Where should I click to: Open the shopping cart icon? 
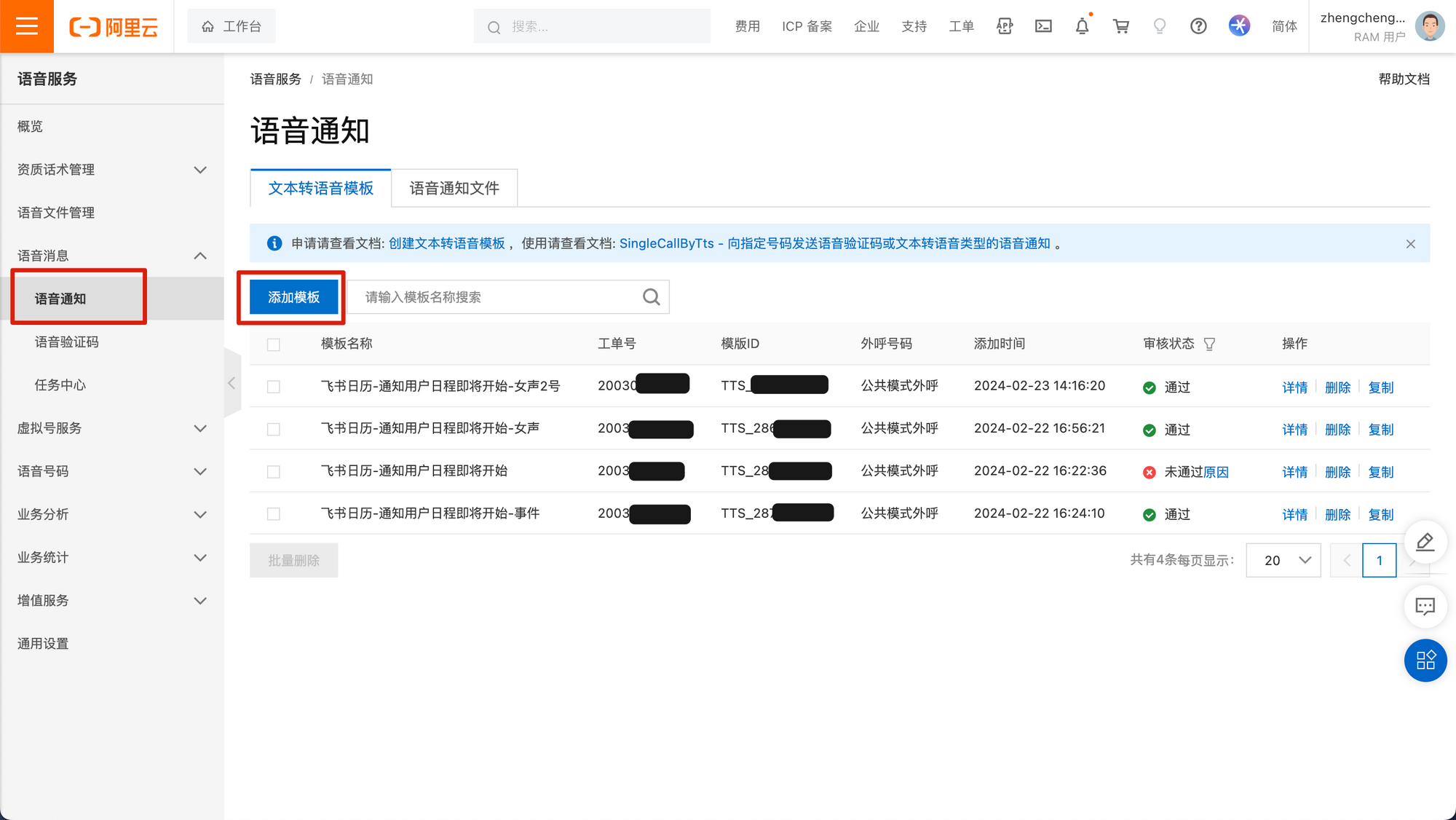coord(1121,26)
